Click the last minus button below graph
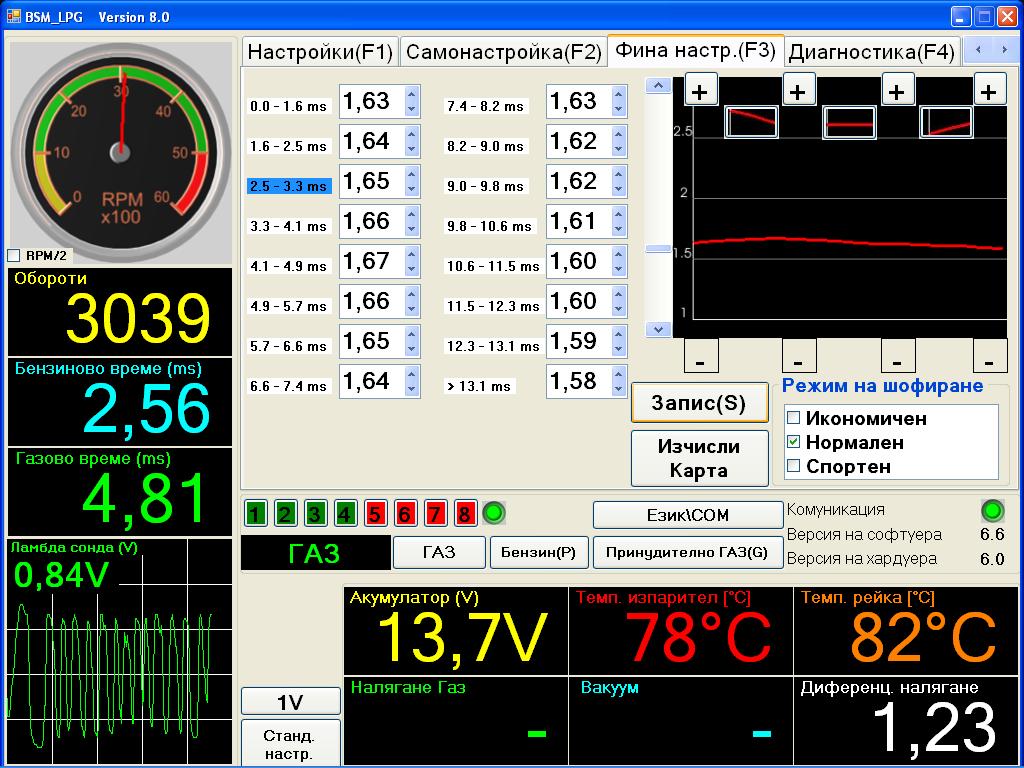The image size is (1024, 768). (989, 356)
